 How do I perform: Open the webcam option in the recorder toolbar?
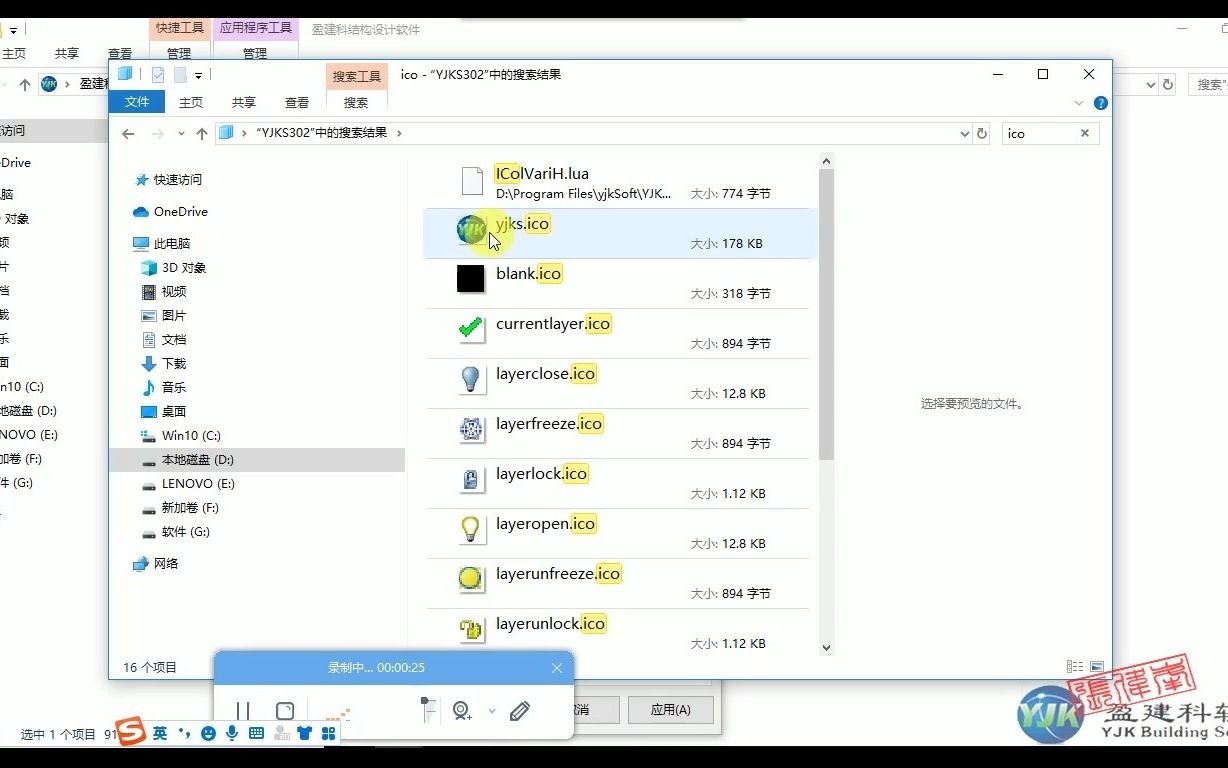[461, 710]
